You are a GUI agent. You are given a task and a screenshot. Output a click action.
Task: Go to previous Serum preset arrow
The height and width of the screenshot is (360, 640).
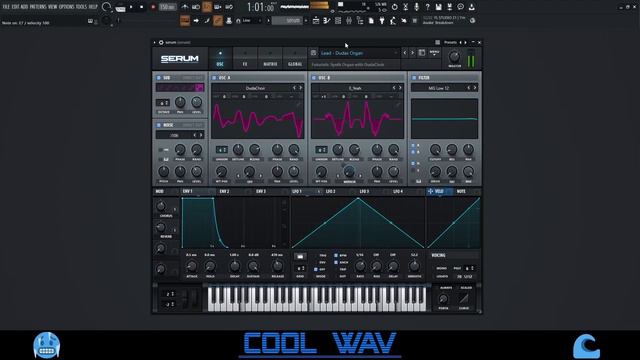pos(405,53)
